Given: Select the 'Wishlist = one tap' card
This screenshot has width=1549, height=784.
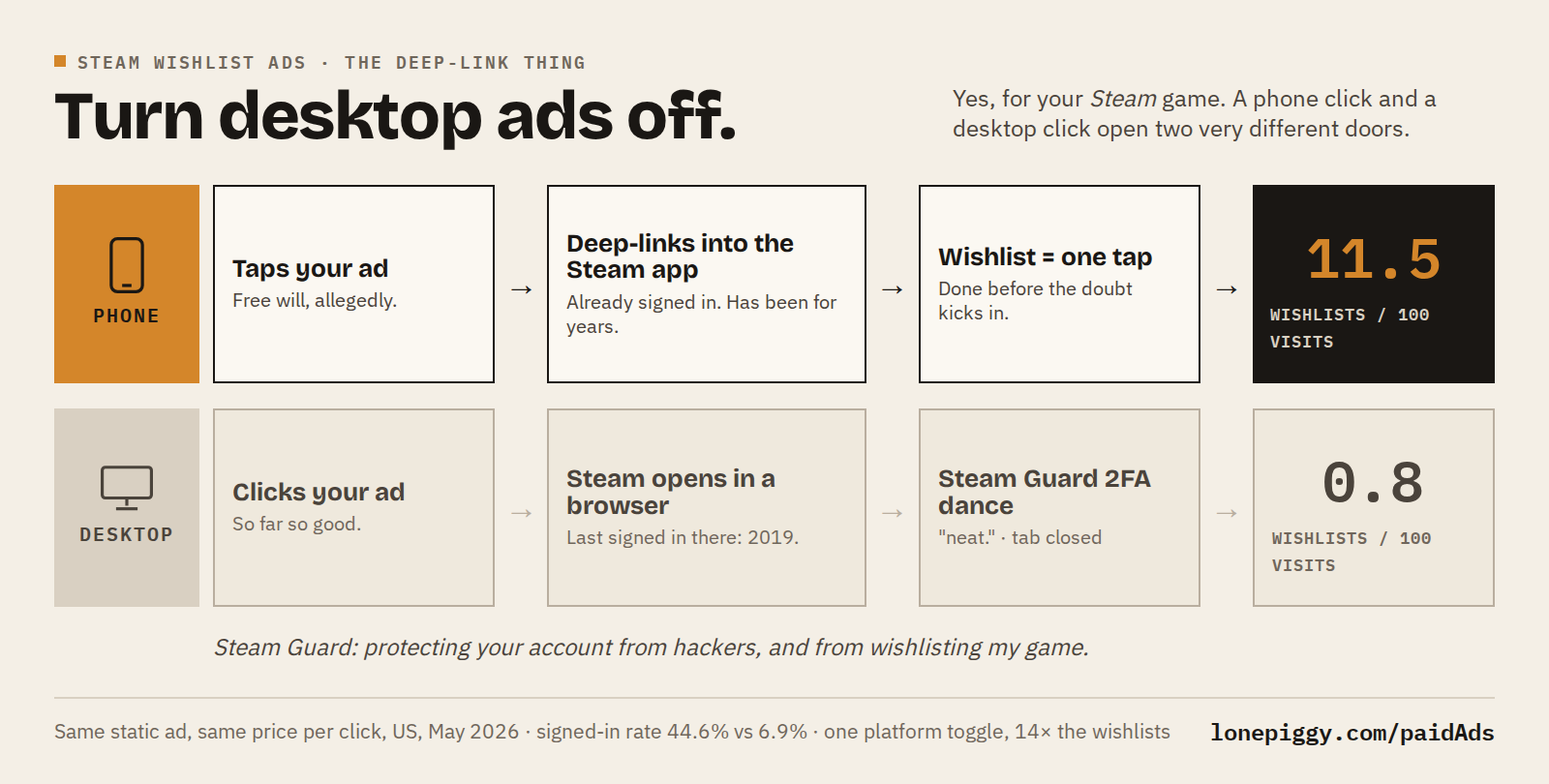Looking at the screenshot, I should [x=1059, y=285].
